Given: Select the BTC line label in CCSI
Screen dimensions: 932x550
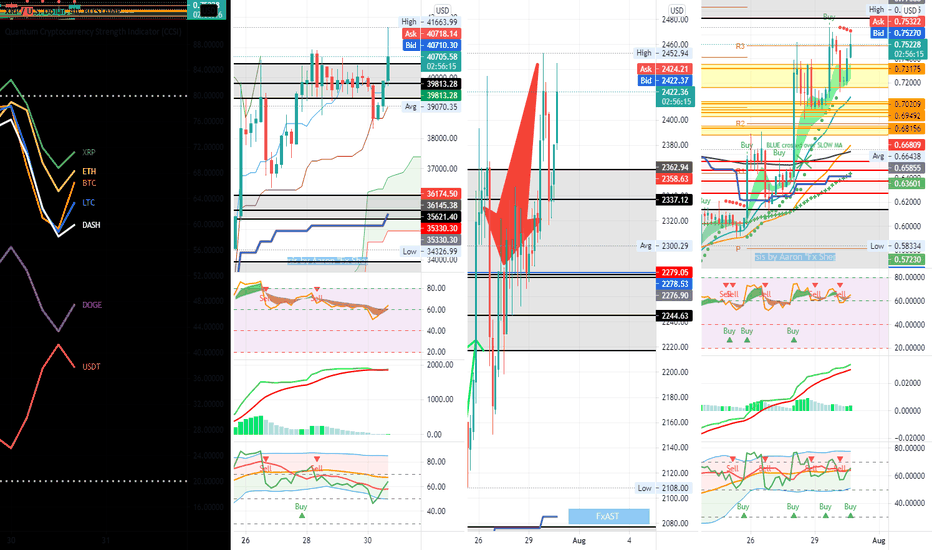Looking at the screenshot, I should (x=89, y=183).
